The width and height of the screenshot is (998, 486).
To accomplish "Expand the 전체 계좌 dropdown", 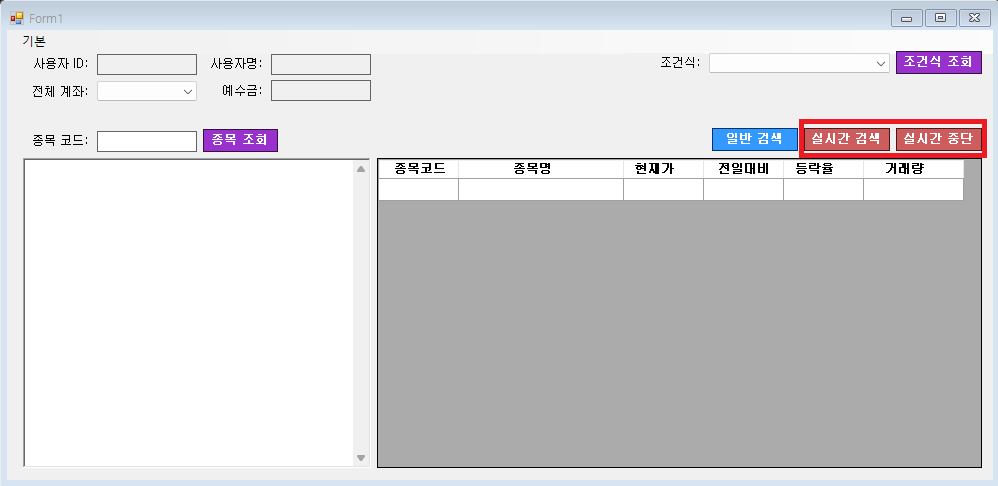I will pyautogui.click(x=188, y=91).
